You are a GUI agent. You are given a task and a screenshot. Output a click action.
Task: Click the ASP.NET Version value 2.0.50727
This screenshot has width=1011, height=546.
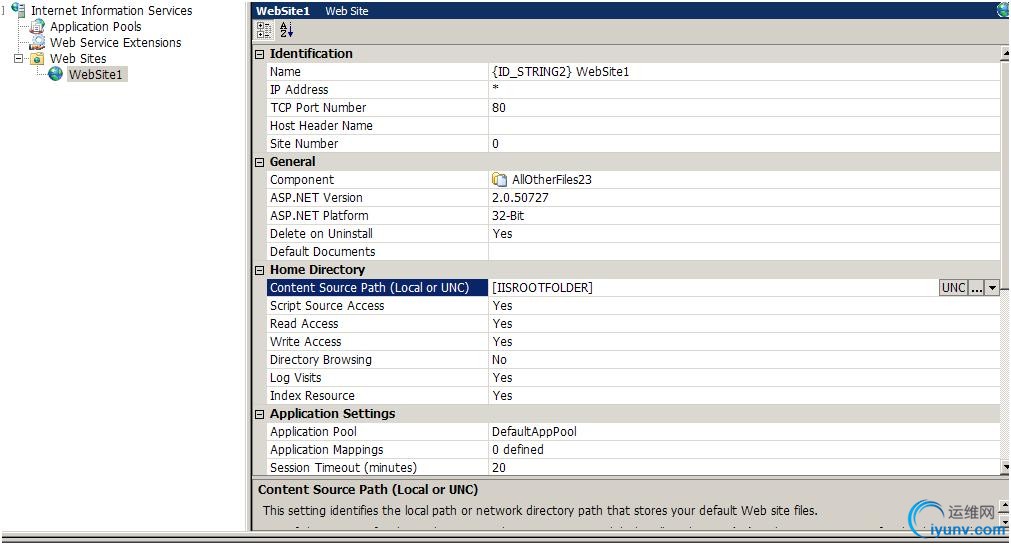(x=520, y=198)
